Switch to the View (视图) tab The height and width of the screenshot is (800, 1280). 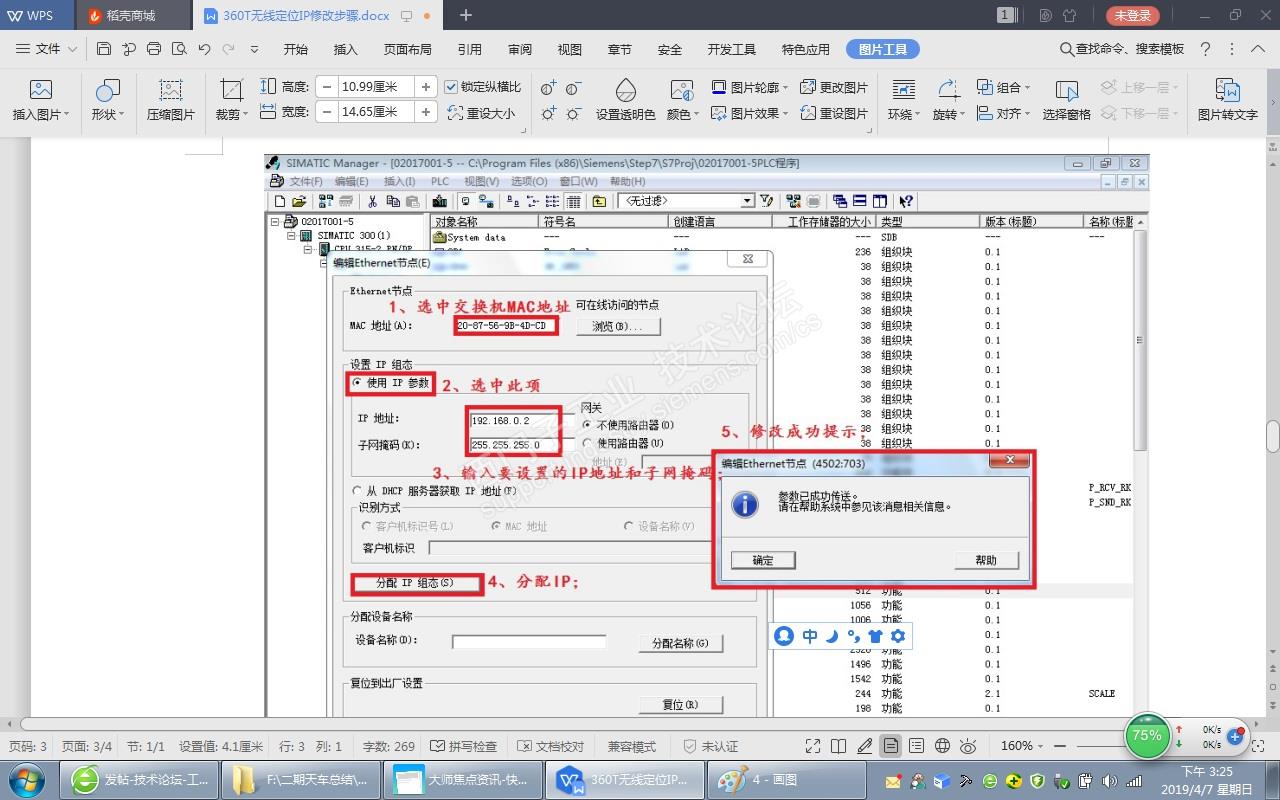point(570,49)
